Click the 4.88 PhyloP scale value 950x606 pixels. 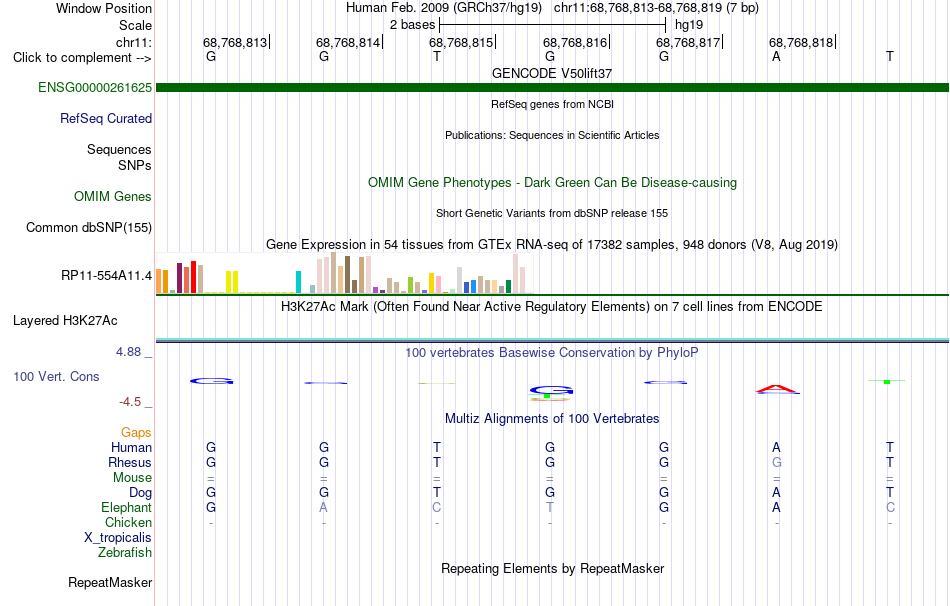click(128, 351)
